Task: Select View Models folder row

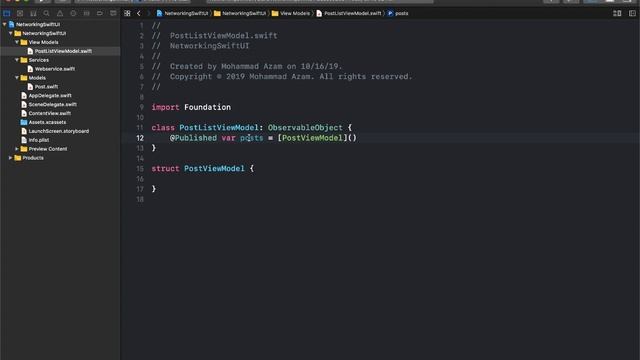Action: click(x=60, y=42)
